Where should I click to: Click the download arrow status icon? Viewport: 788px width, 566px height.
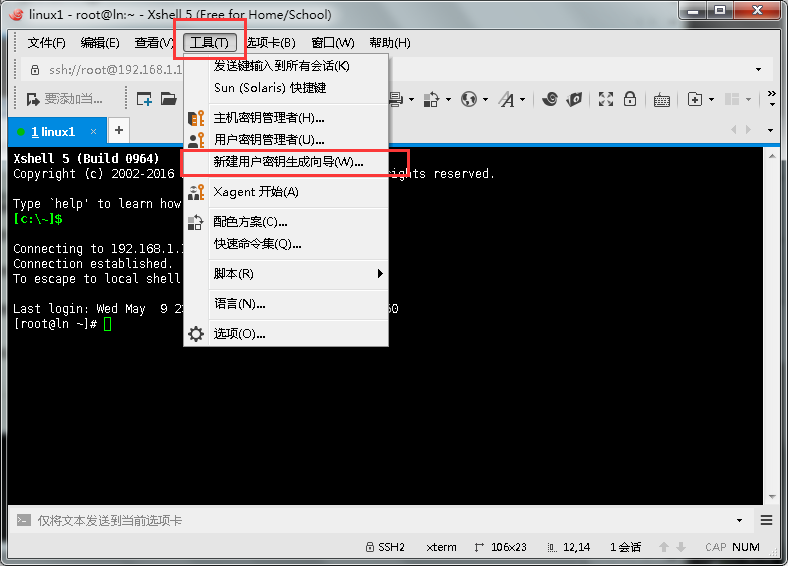point(681,547)
